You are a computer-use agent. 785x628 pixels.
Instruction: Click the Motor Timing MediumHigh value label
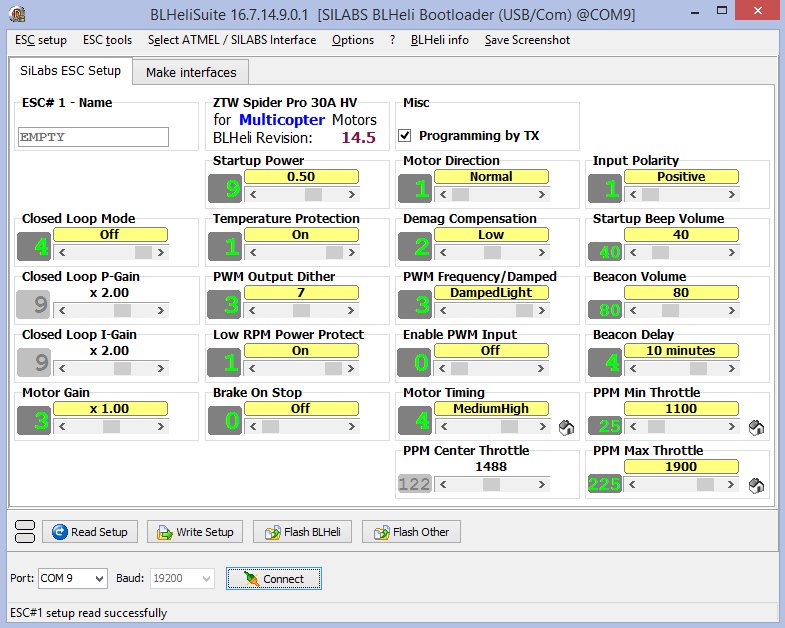(x=491, y=409)
